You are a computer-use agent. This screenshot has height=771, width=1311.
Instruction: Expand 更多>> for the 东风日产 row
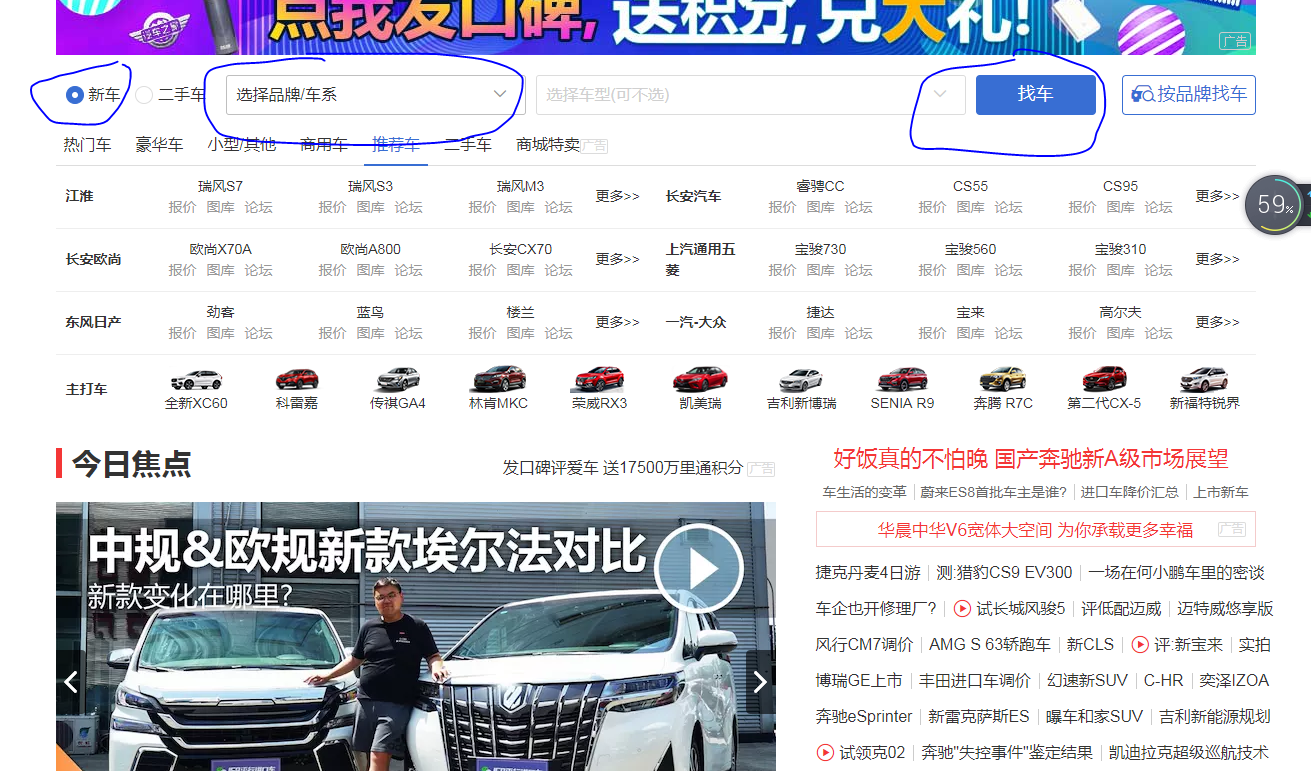[617, 322]
